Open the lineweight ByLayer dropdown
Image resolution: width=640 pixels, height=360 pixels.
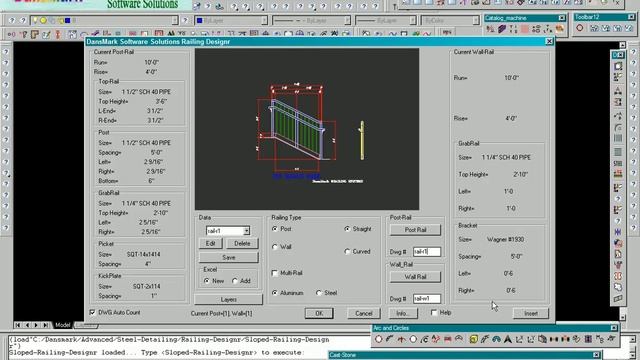coord(413,20)
